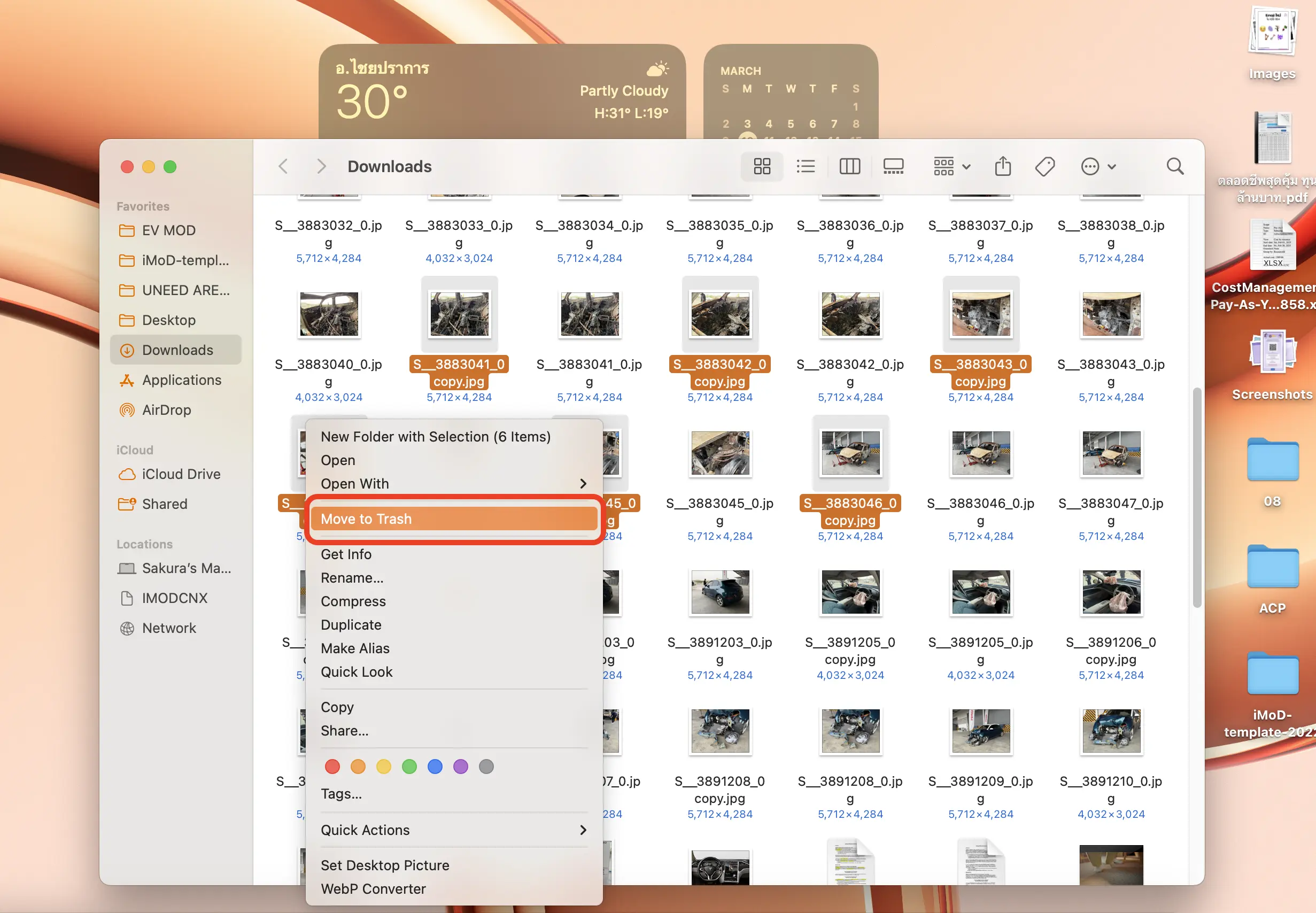Viewport: 1316px width, 913px height.
Task: Apply the red tag color
Action: [332, 767]
